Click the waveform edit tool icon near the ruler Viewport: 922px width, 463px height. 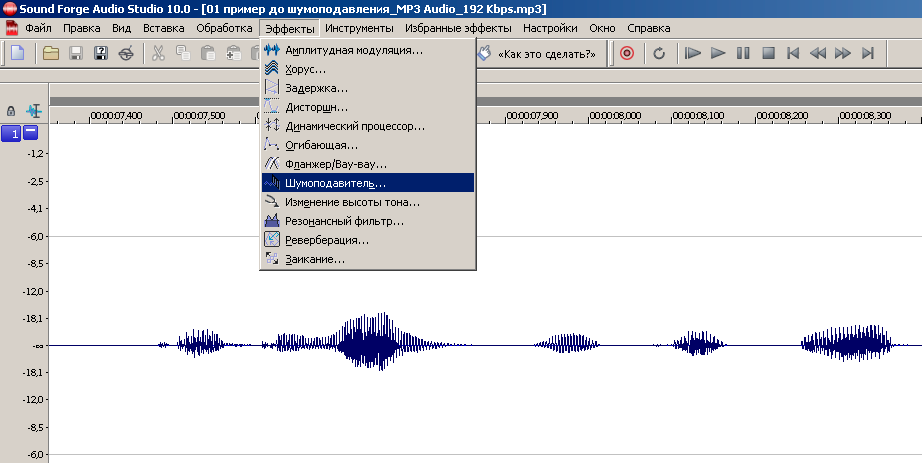pyautogui.click(x=34, y=110)
